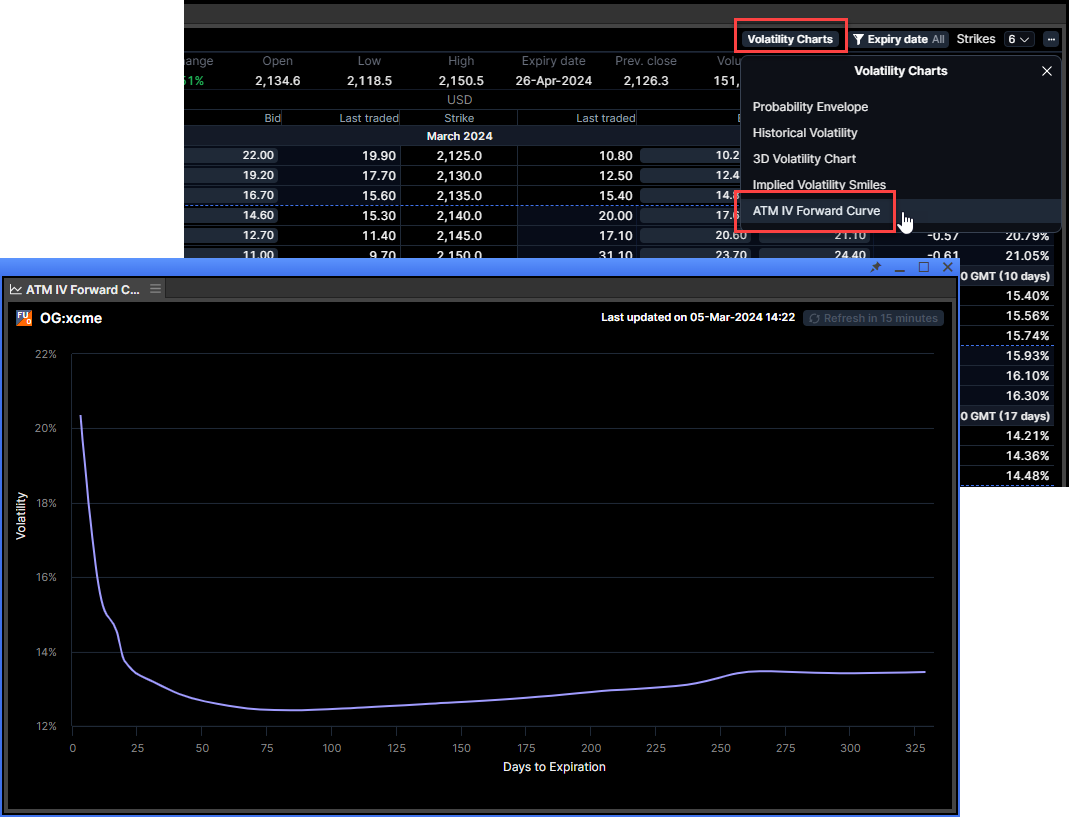This screenshot has width=1069, height=817.
Task: Choose Historical Volatility from Volatility Charts
Action: (x=805, y=132)
